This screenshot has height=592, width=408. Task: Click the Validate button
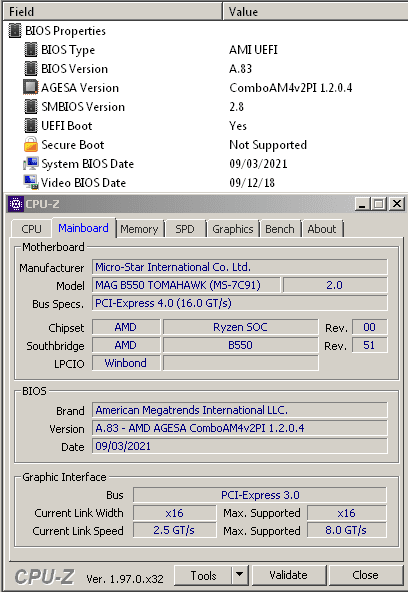(x=289, y=575)
